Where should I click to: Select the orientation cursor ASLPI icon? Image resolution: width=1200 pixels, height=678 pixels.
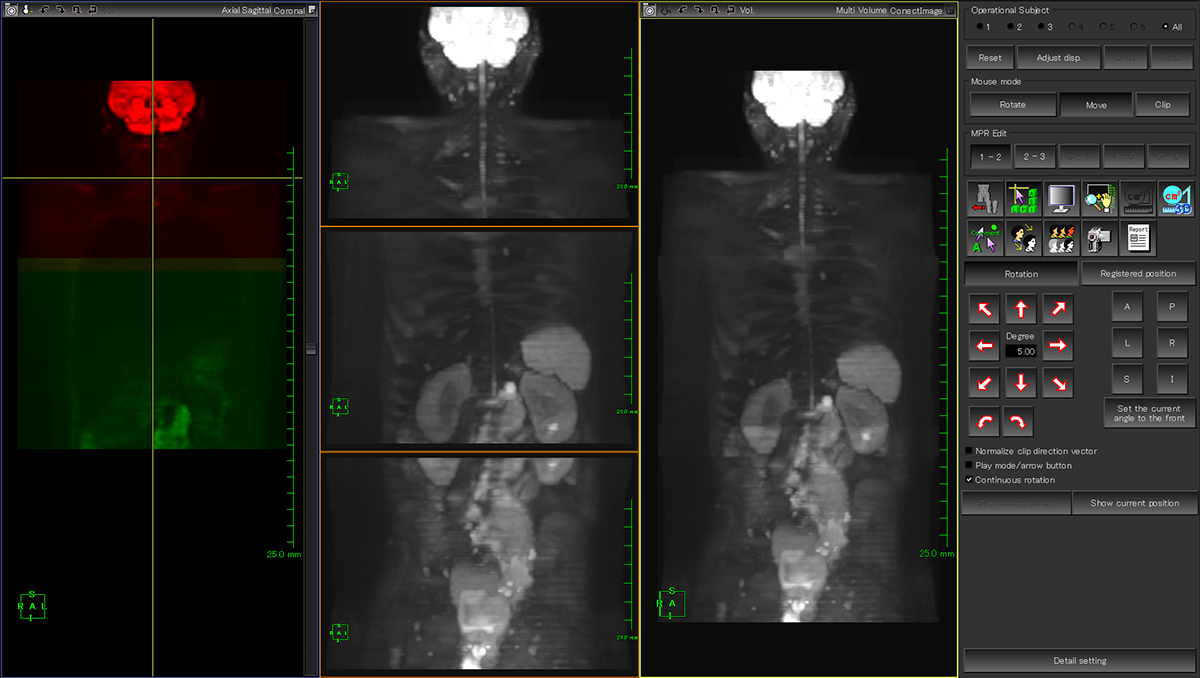1023,199
